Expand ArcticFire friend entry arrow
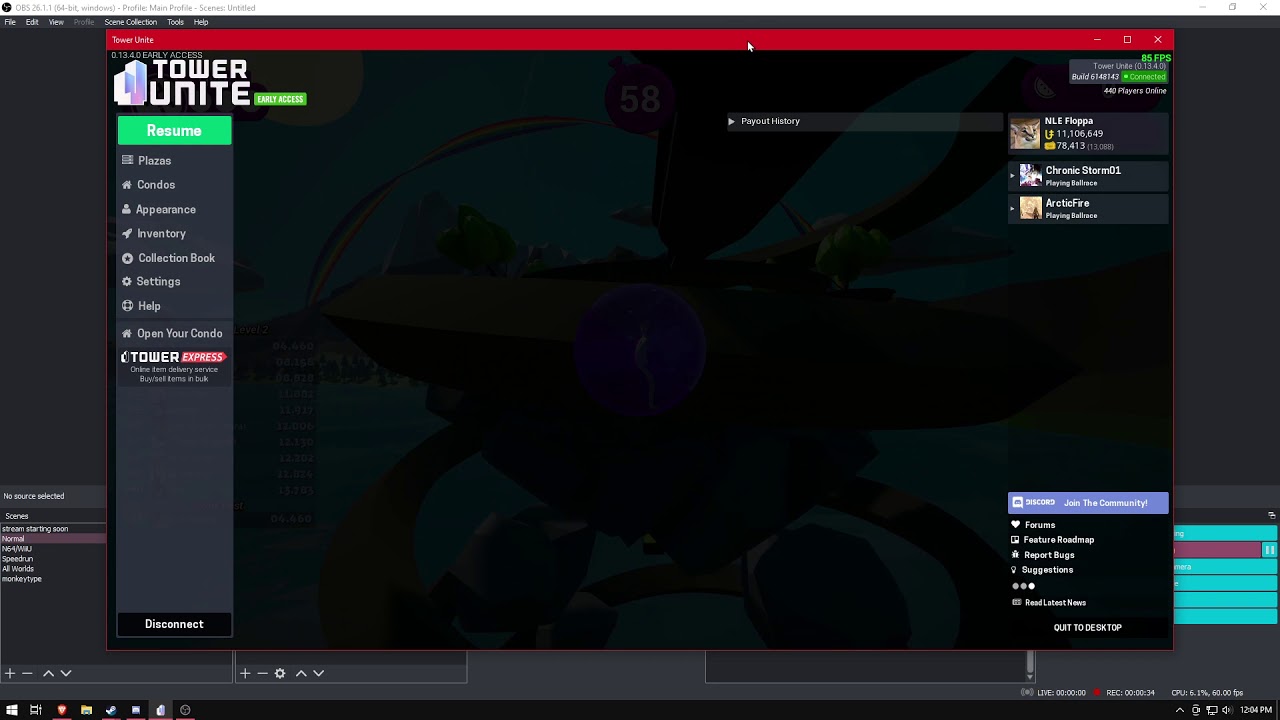The height and width of the screenshot is (720, 1280). [1012, 208]
